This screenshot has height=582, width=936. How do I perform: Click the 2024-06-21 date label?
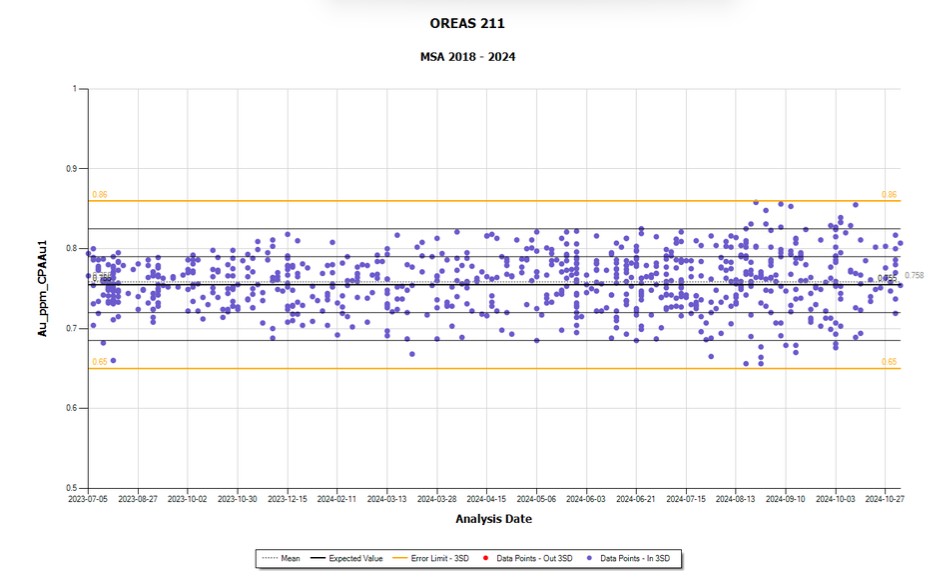pyautogui.click(x=636, y=499)
